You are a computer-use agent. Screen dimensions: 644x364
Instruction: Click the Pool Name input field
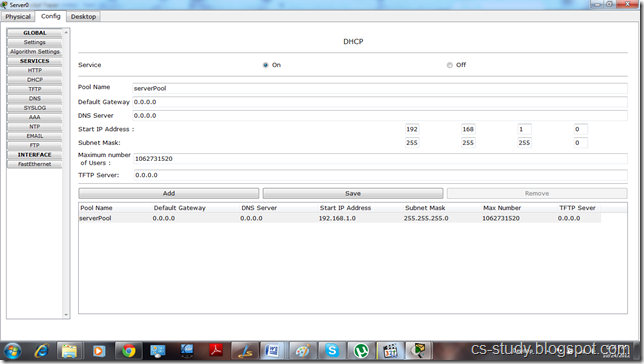tap(380, 88)
